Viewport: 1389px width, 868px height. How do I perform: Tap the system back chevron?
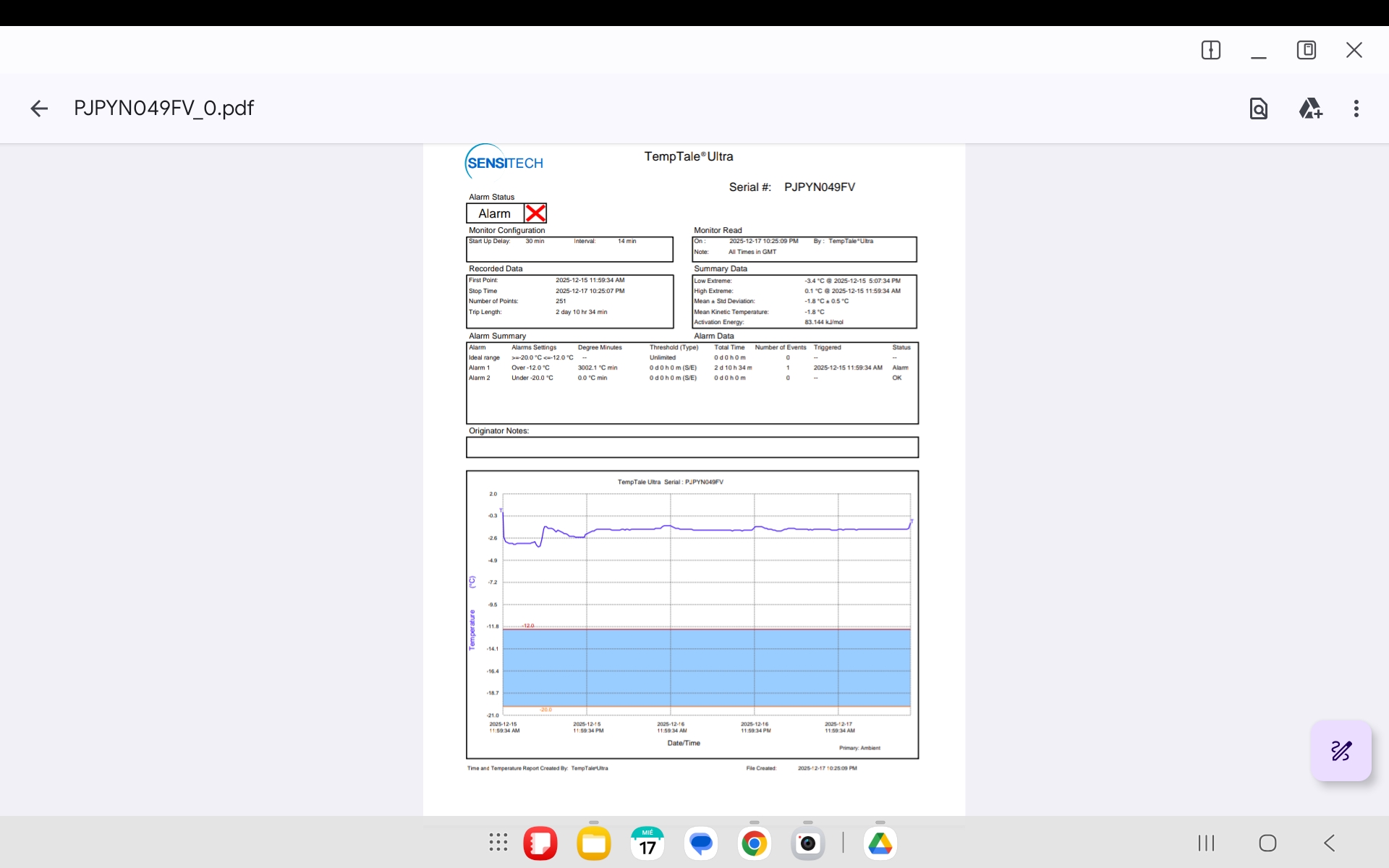click(x=1329, y=843)
